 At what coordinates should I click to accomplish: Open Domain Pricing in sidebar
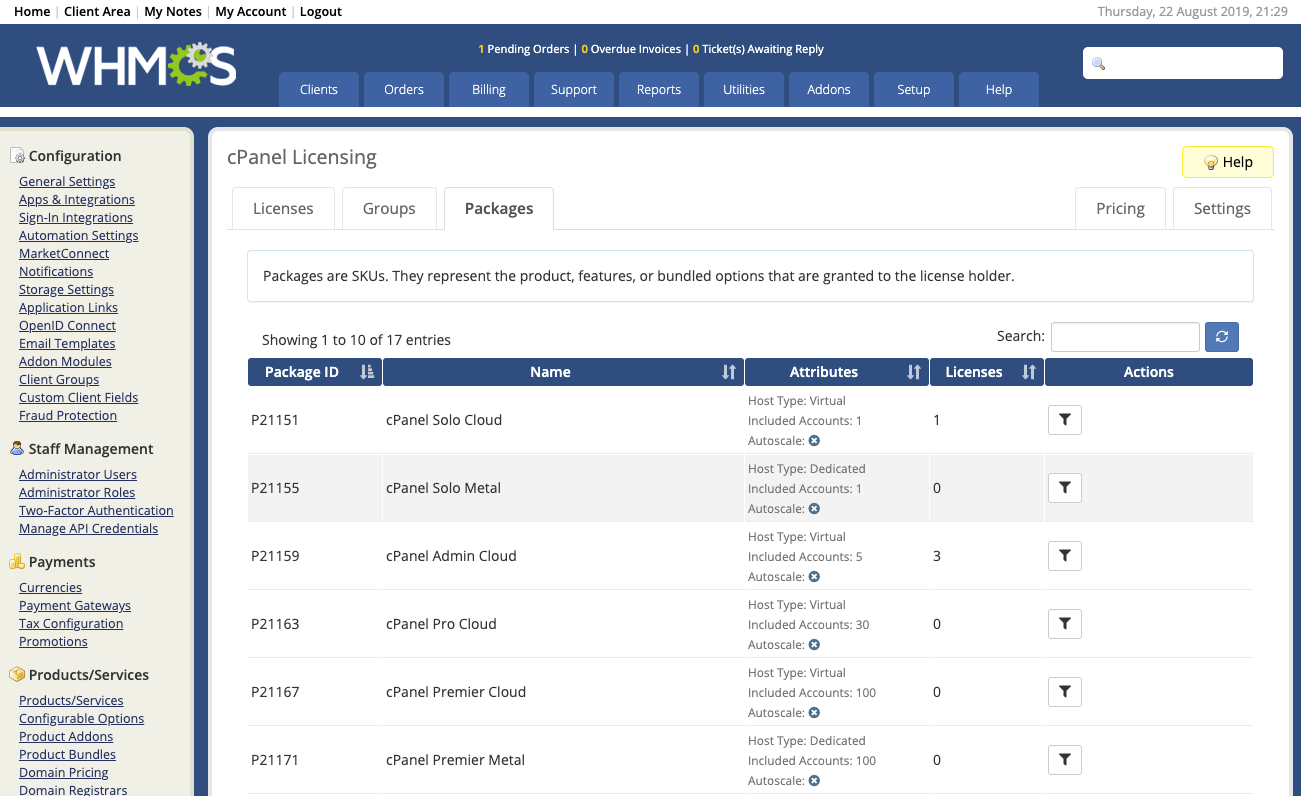(63, 772)
